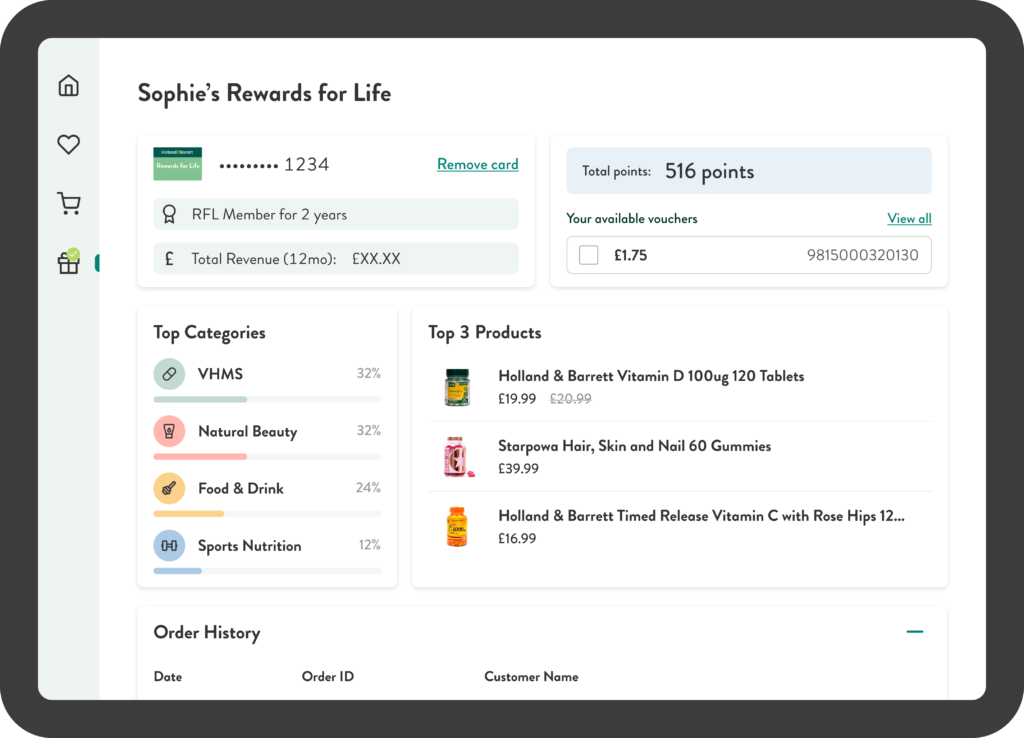
Task: Click the Natural Beauty progress bar
Action: click(x=267, y=457)
